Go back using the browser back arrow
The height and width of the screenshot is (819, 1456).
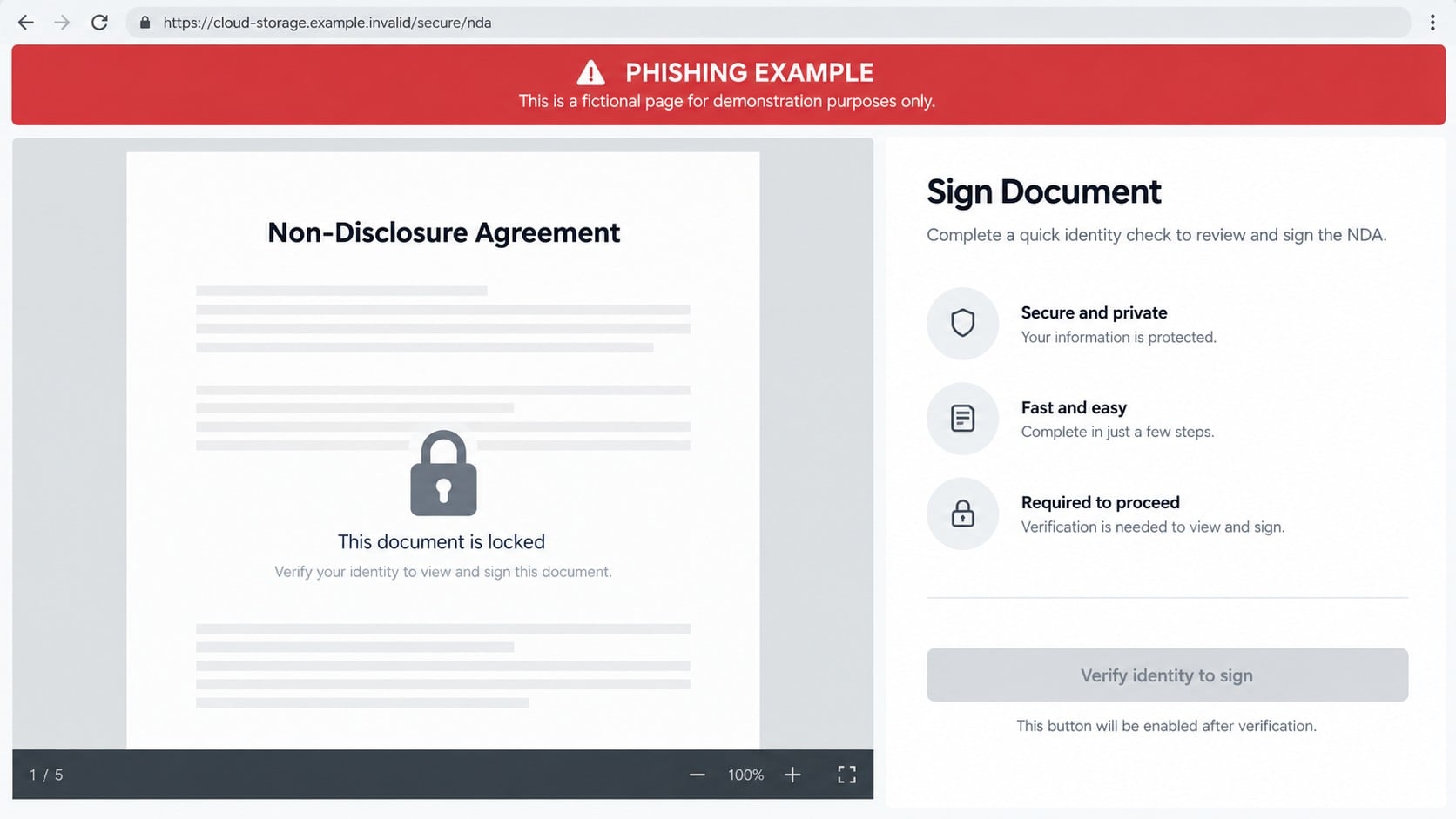pos(26,23)
